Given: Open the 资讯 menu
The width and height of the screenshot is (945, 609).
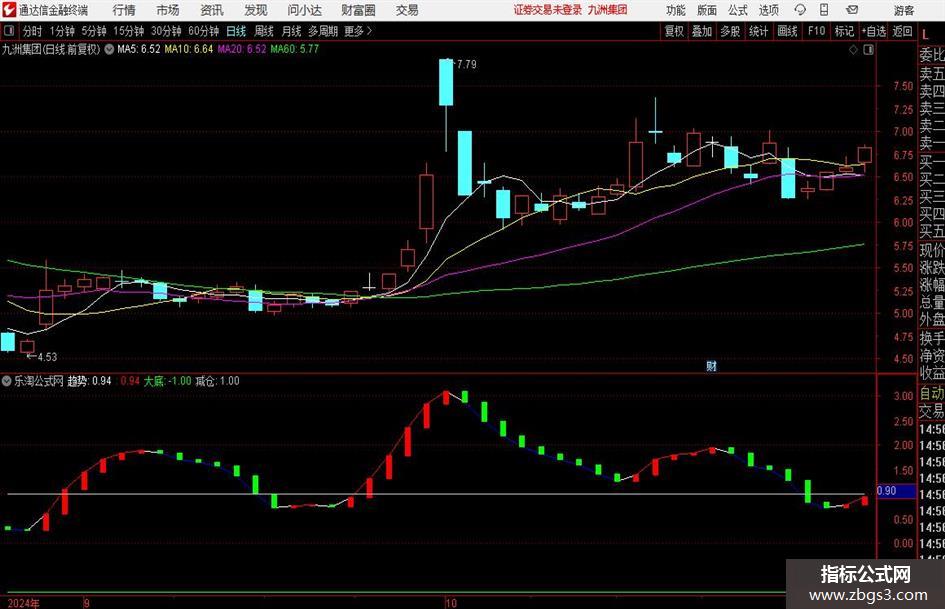Looking at the screenshot, I should [x=212, y=10].
